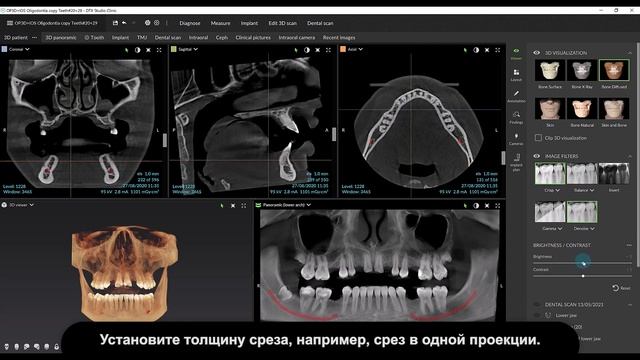Adjust the Contrast slider
This screenshot has width=640, height=360.
pos(582,276)
